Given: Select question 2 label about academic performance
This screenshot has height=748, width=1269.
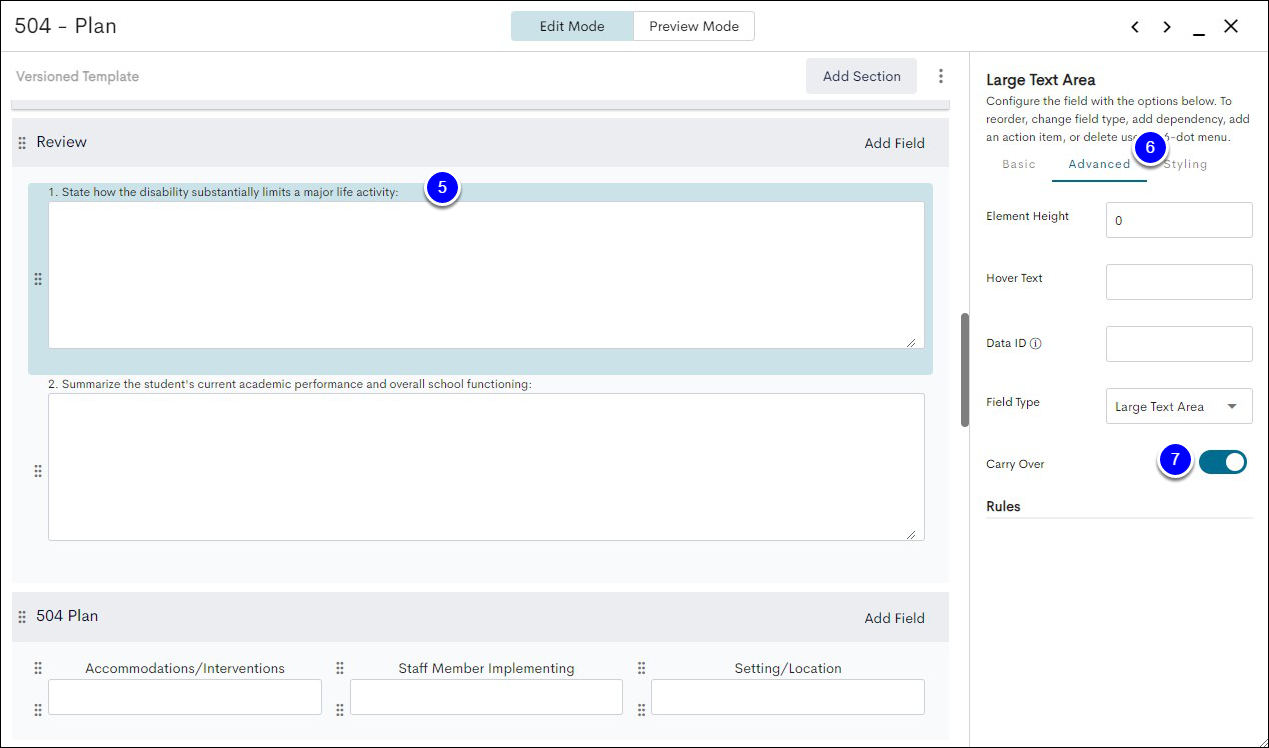Looking at the screenshot, I should pos(290,384).
